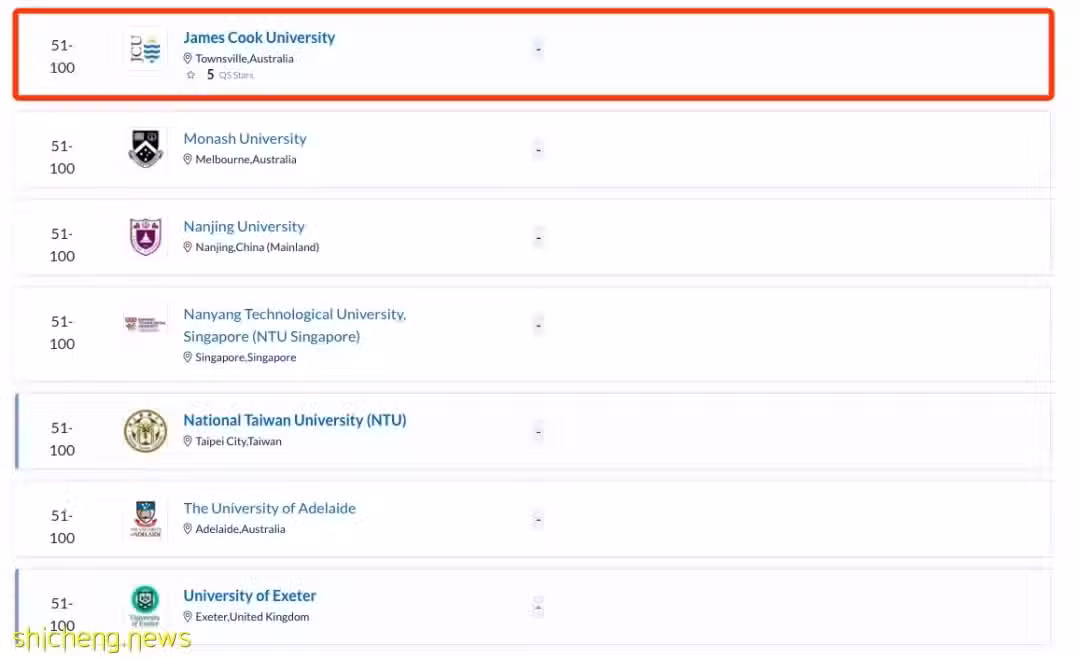Screen dimensions: 1080x658
Task: Open Nanyang Technological University, Singapore link
Action: click(x=295, y=325)
